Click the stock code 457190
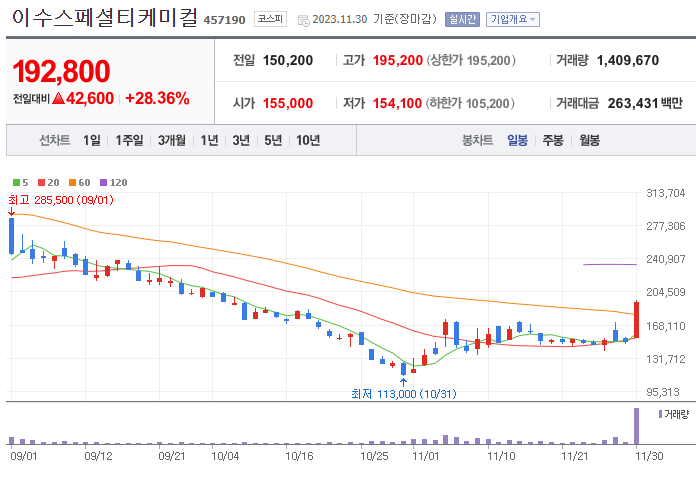This screenshot has height=479, width=696. click(225, 20)
